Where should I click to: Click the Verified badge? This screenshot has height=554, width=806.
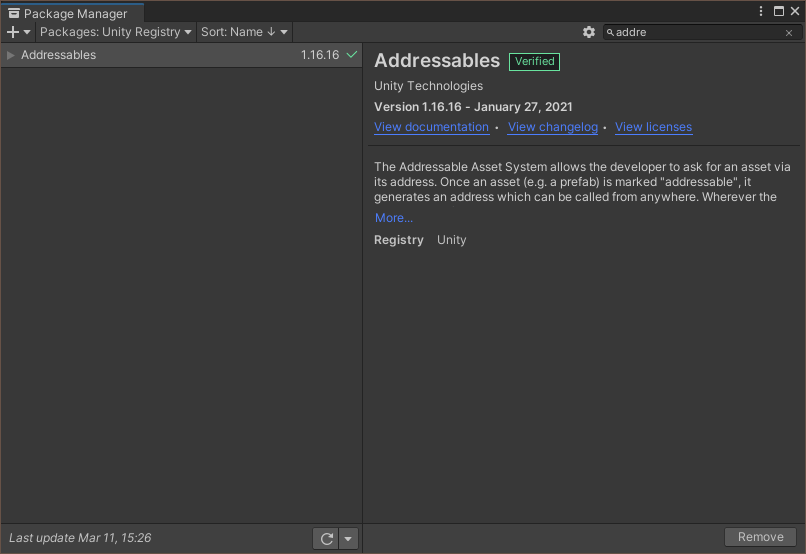pos(534,62)
